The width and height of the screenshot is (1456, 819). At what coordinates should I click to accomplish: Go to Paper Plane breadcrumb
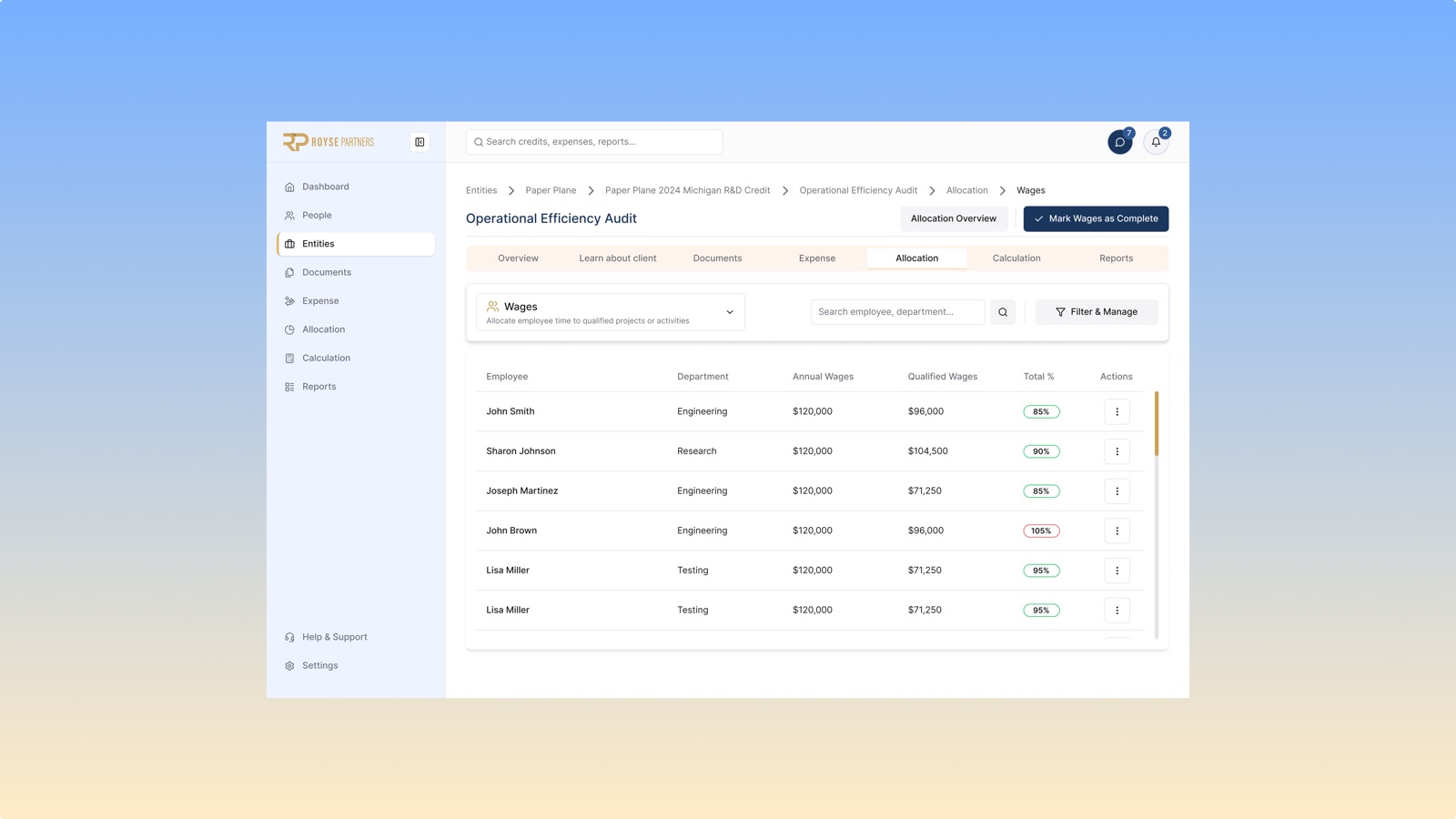point(551,190)
